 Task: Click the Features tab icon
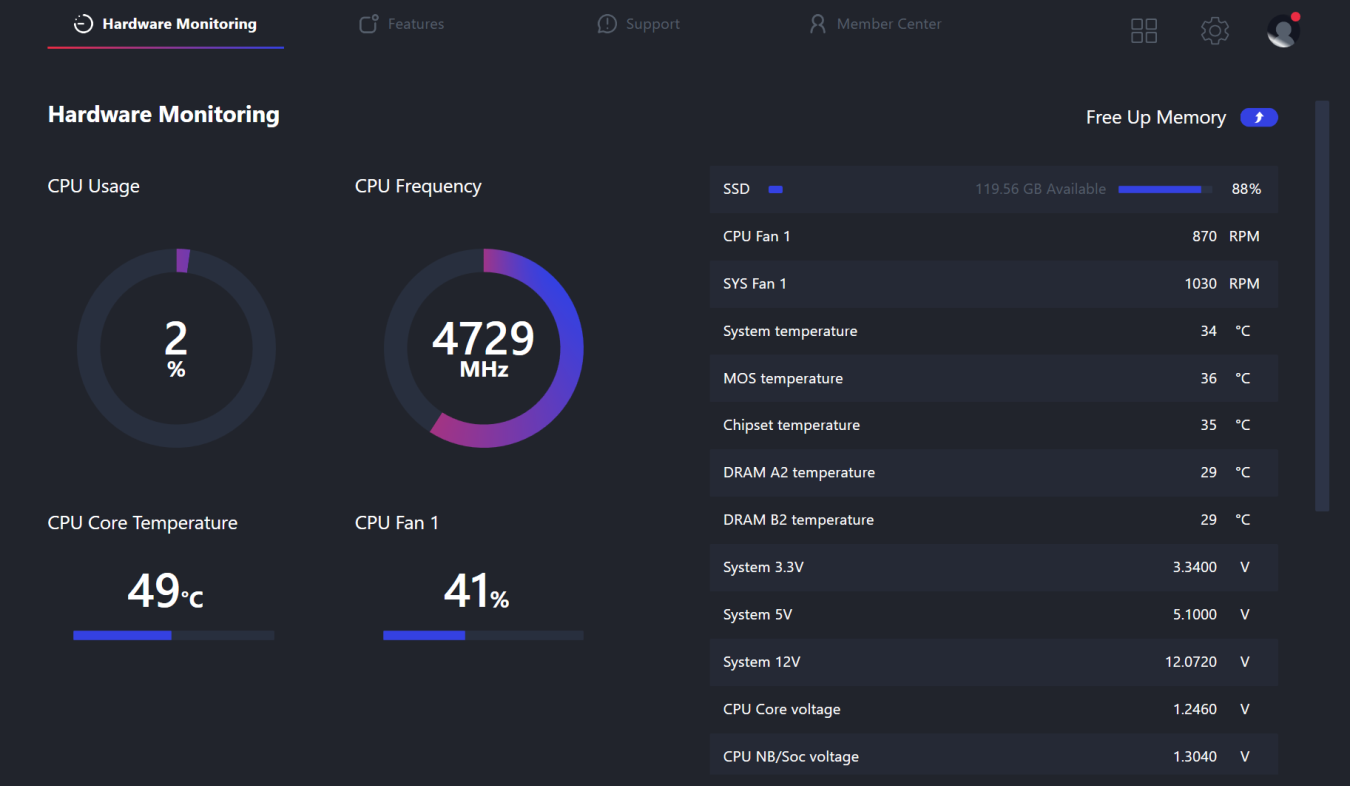pyautogui.click(x=369, y=24)
